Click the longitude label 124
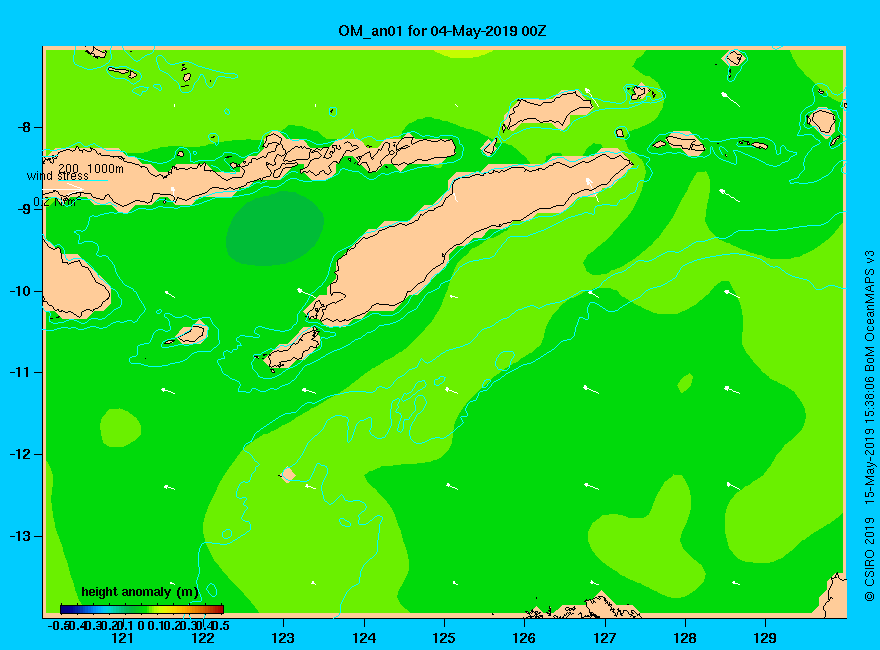This screenshot has height=650, width=880. [364, 638]
